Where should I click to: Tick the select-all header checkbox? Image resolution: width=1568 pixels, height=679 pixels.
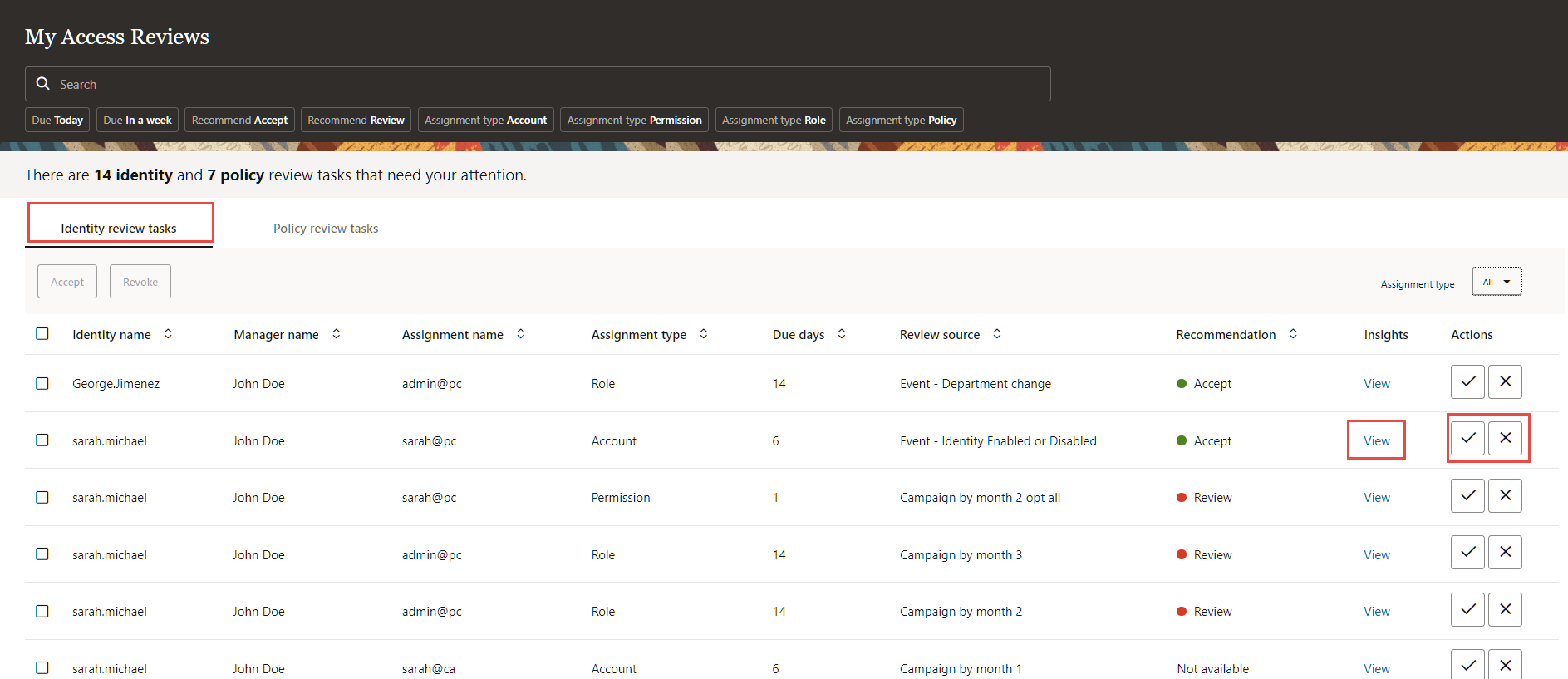[x=42, y=333]
